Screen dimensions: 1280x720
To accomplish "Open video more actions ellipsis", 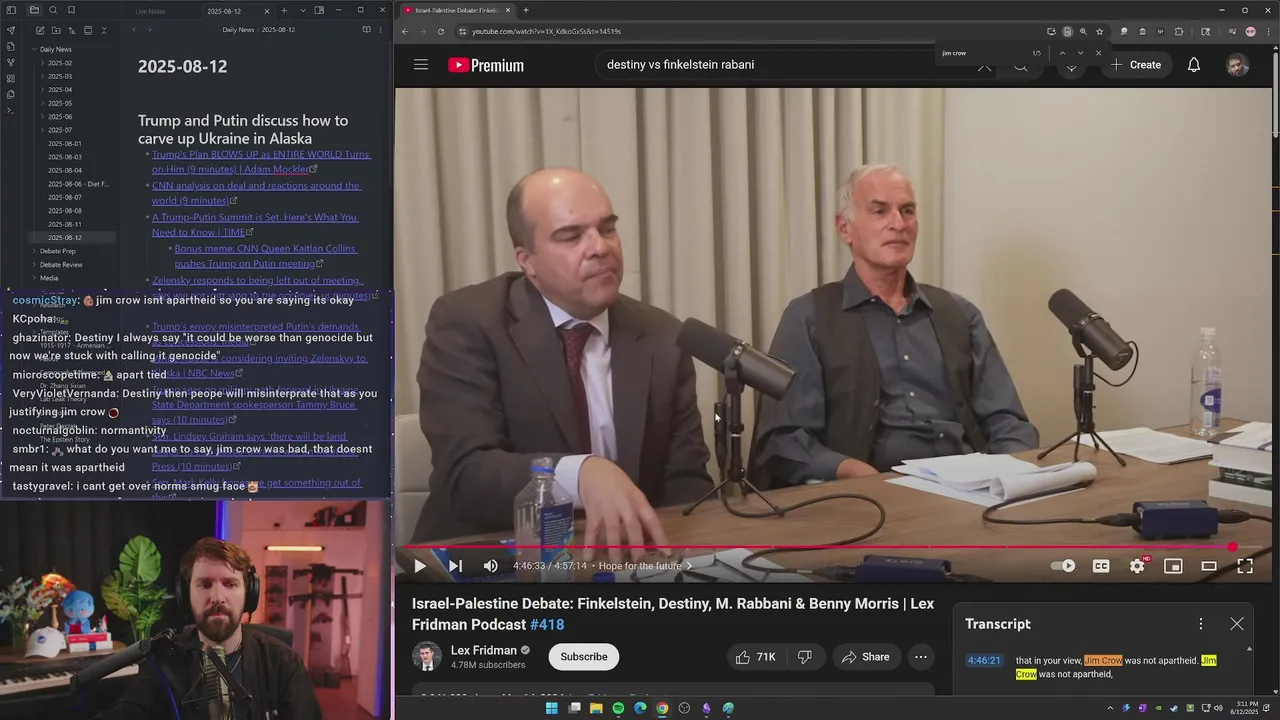I will 921,657.
